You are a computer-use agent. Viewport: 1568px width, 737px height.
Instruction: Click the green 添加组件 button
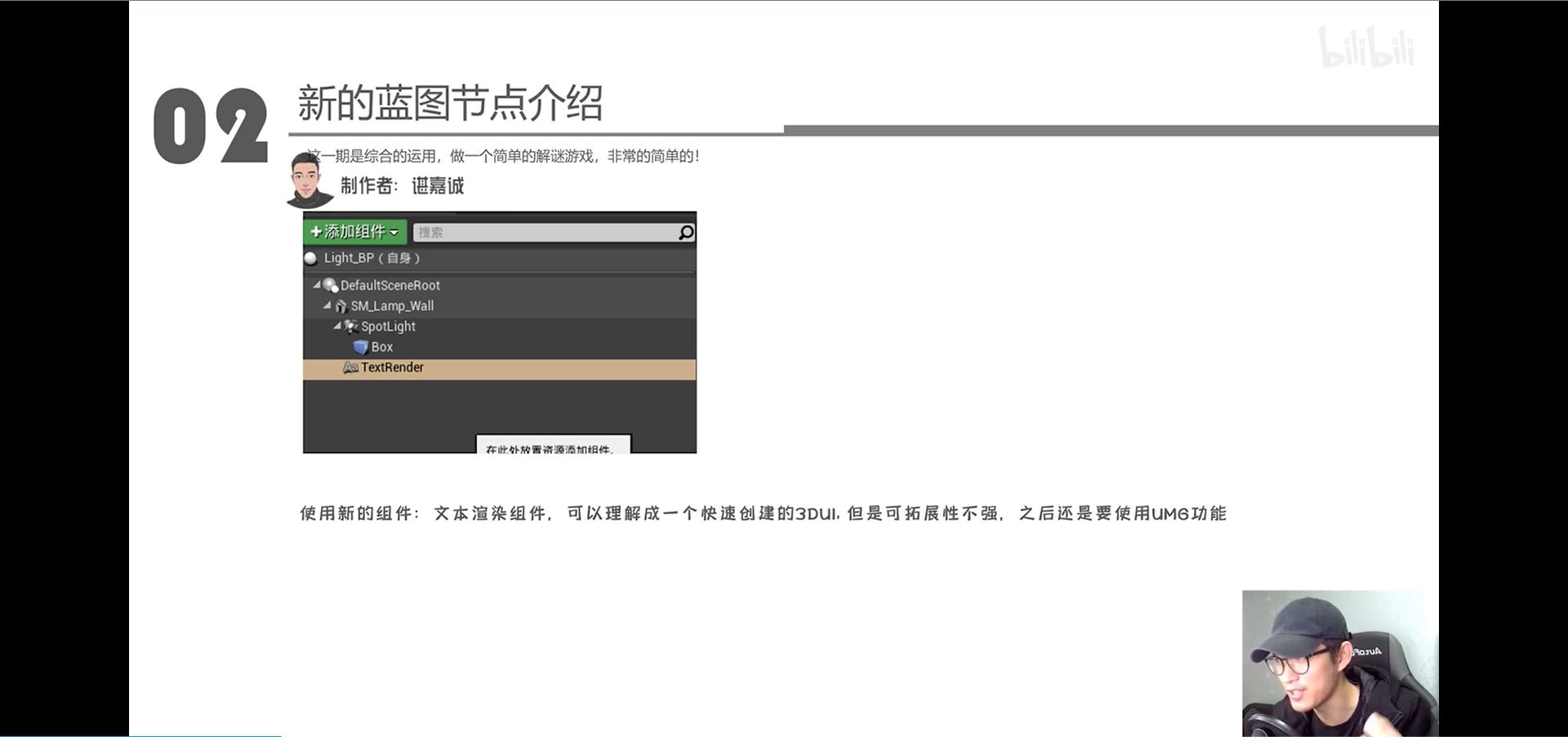click(354, 232)
